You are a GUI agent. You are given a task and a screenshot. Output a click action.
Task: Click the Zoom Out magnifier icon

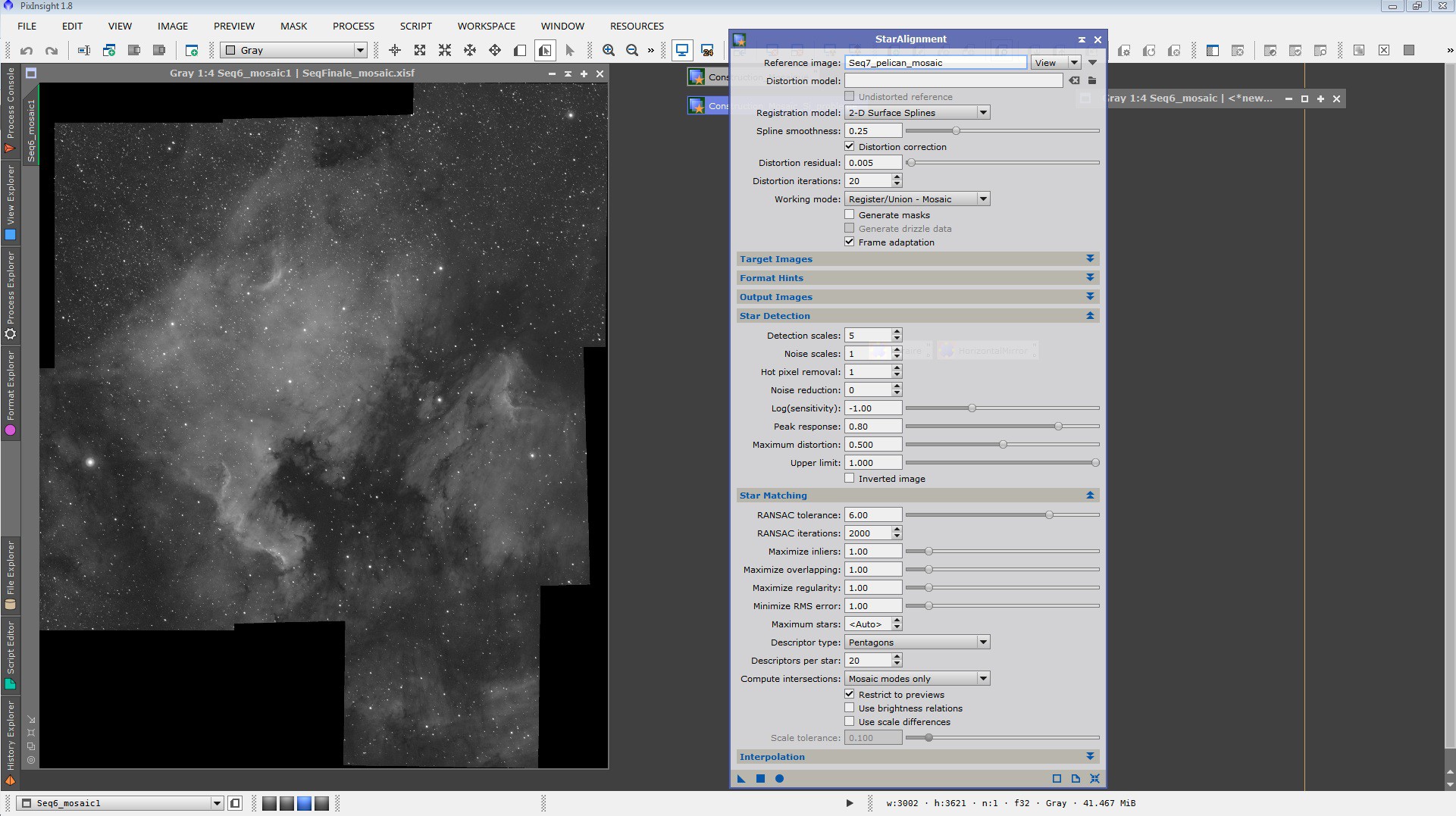[632, 50]
